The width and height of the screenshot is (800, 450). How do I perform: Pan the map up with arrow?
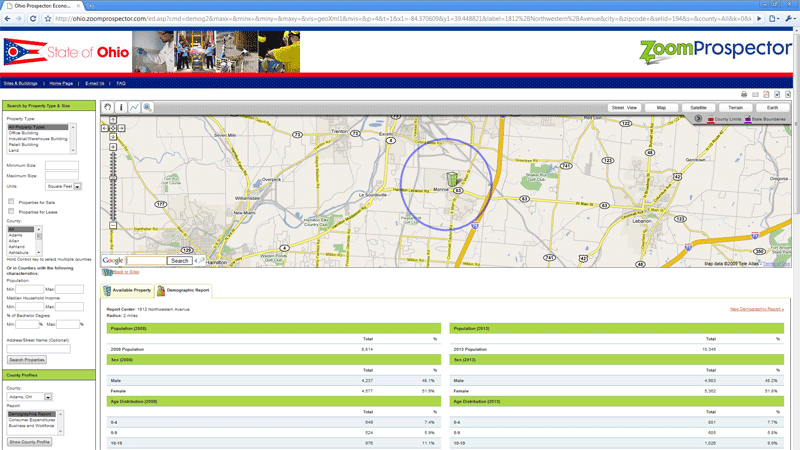(113, 121)
